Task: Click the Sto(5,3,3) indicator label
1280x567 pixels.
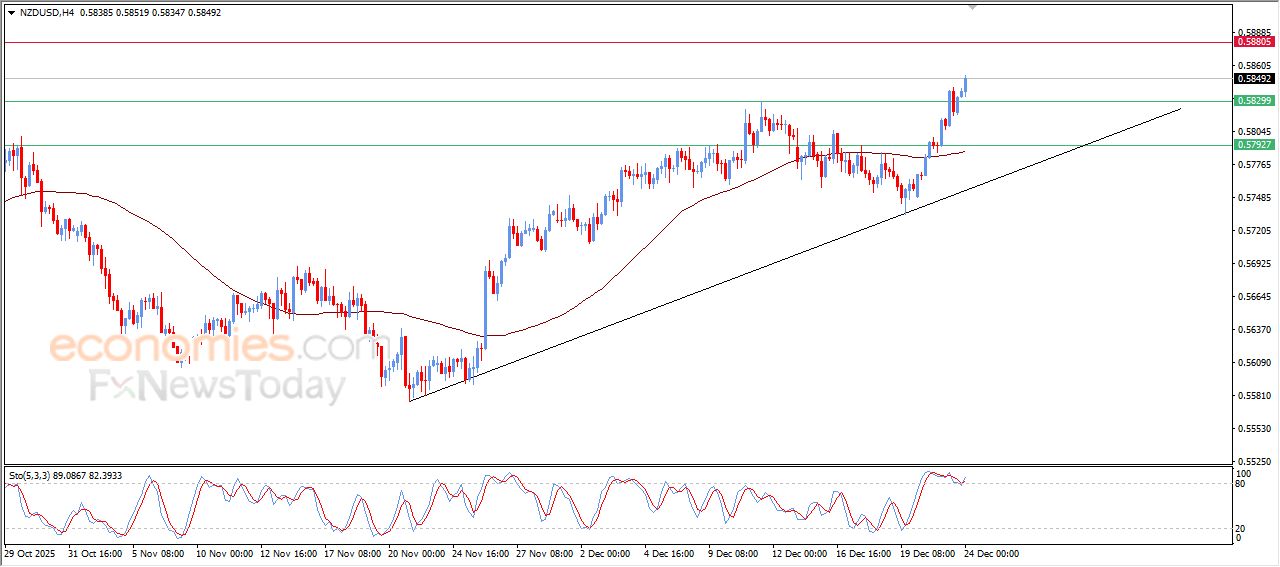Action: coord(31,475)
